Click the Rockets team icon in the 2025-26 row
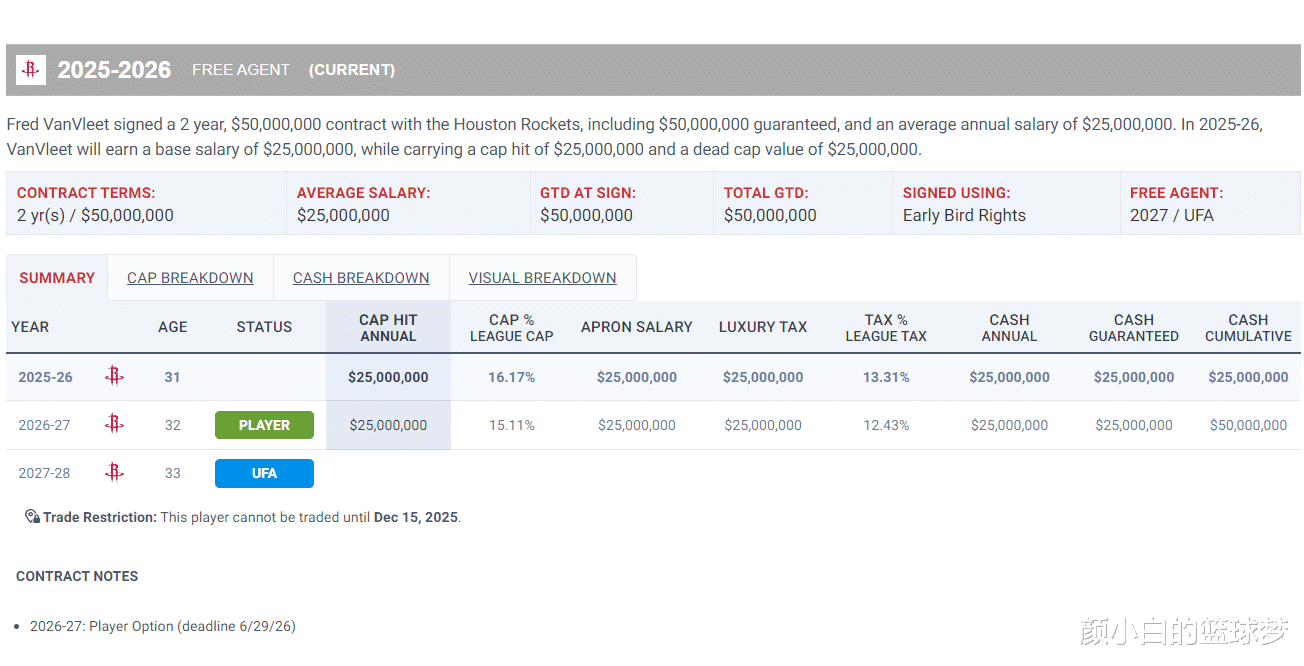Image resolution: width=1304 pixels, height=666 pixels. 114,377
